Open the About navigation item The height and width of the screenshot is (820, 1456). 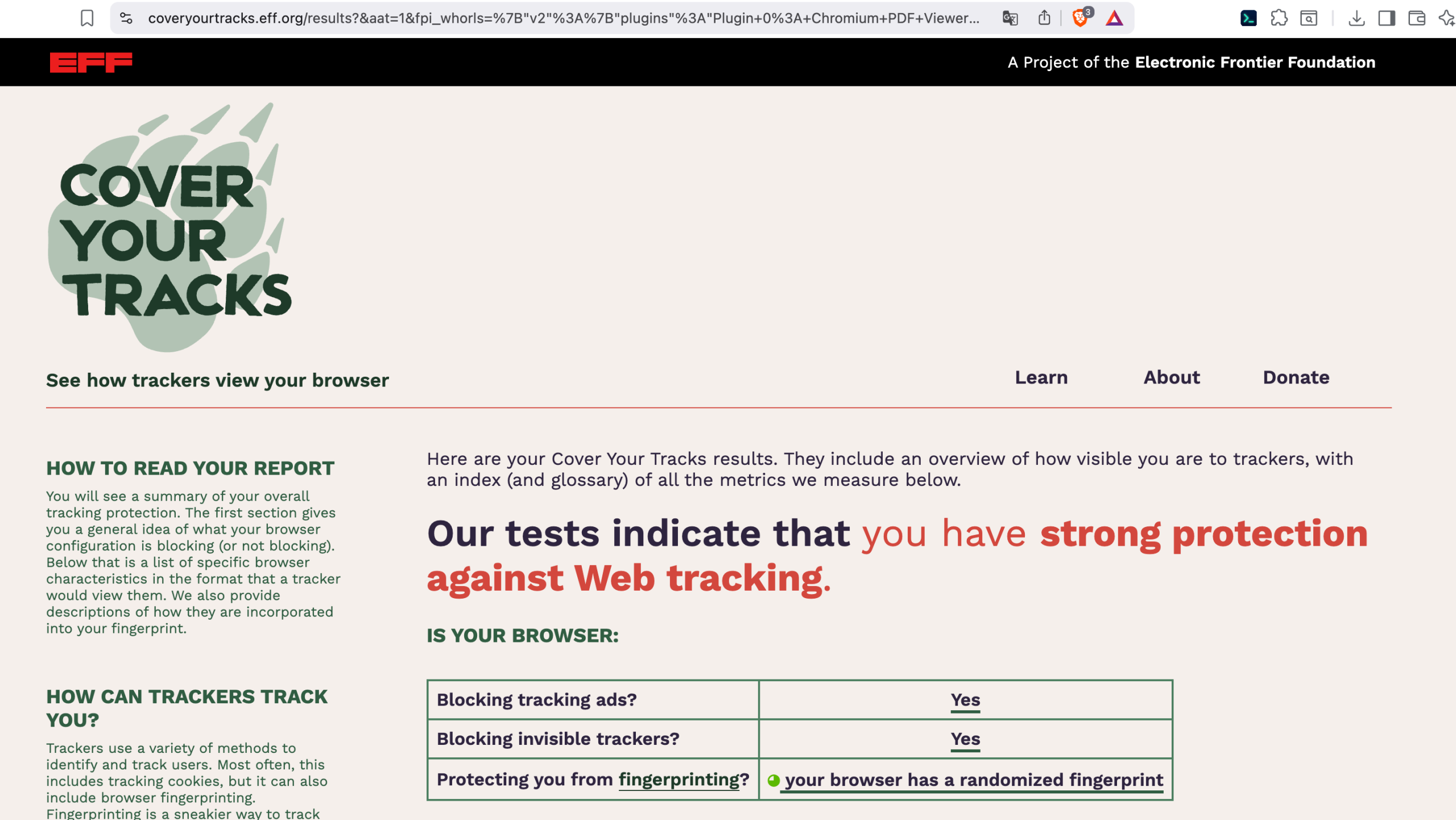(x=1172, y=378)
